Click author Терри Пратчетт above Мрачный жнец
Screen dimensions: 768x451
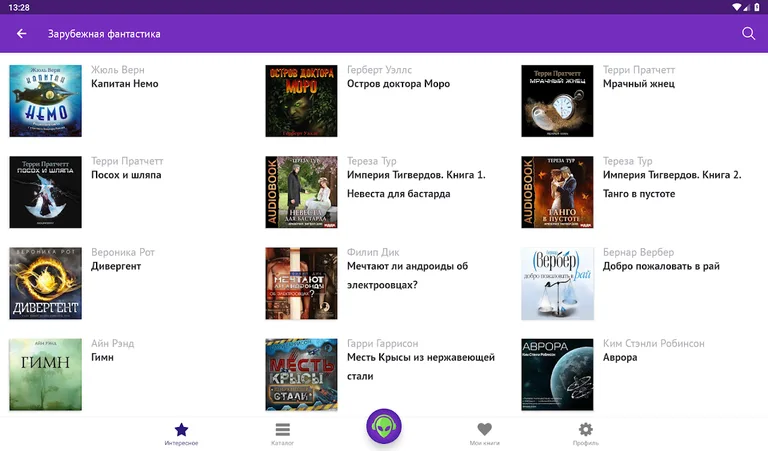pyautogui.click(x=639, y=70)
